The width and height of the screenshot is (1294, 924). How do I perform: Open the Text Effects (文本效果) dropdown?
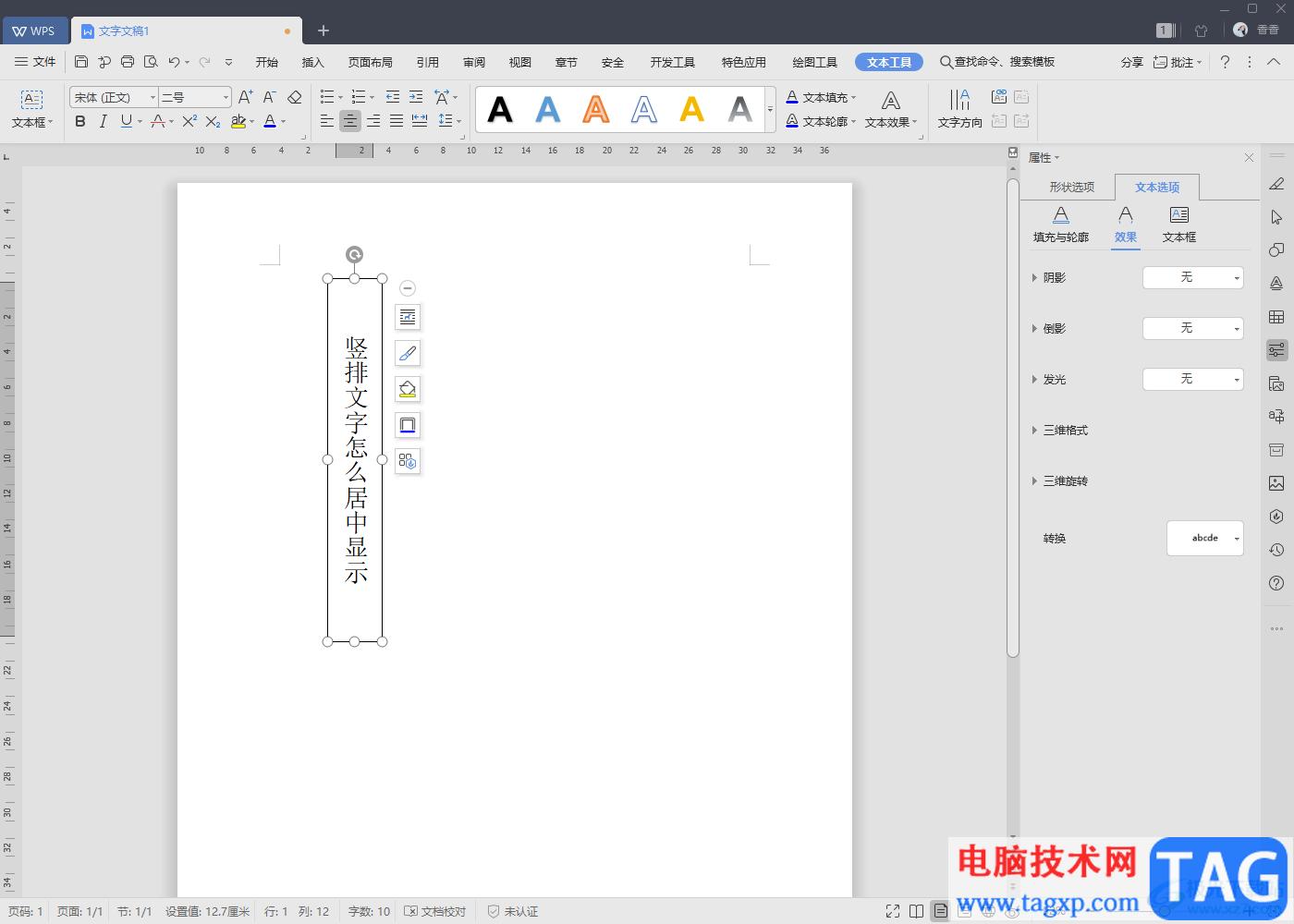891,109
